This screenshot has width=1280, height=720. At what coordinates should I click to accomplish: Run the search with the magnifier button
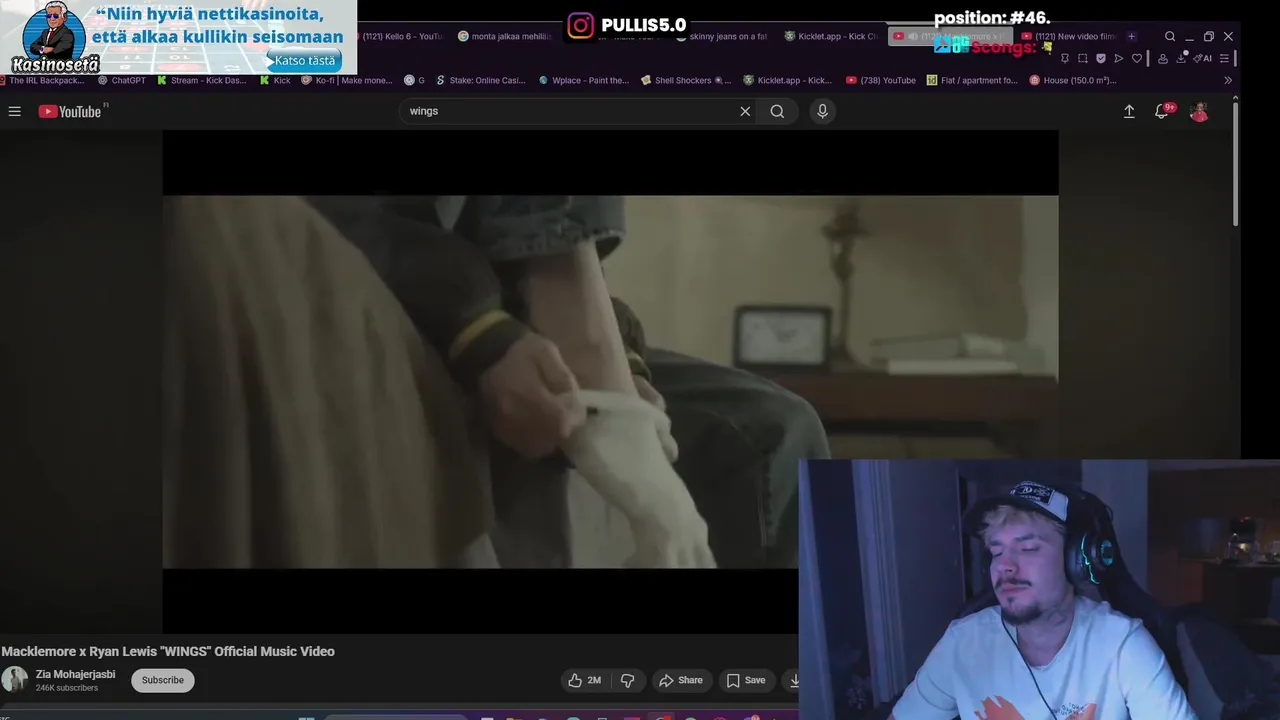(777, 111)
